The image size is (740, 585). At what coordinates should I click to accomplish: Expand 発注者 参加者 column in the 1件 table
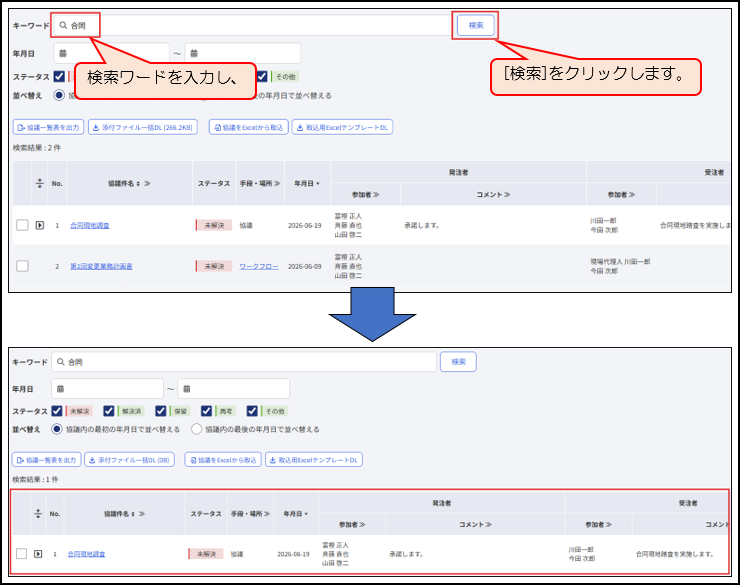pyautogui.click(x=362, y=525)
